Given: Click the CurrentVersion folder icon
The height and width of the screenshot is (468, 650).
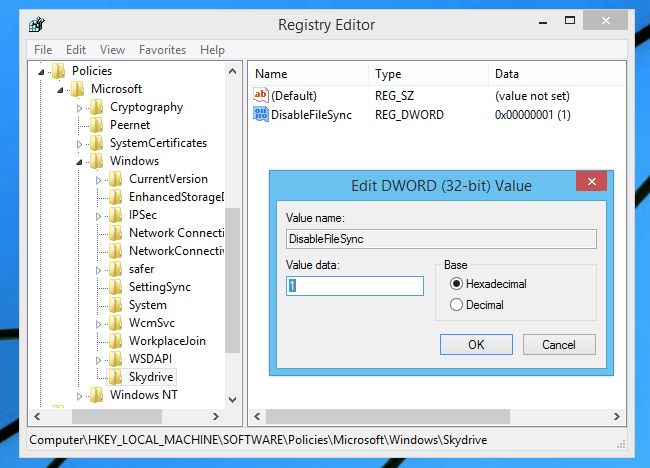Looking at the screenshot, I should point(116,179).
